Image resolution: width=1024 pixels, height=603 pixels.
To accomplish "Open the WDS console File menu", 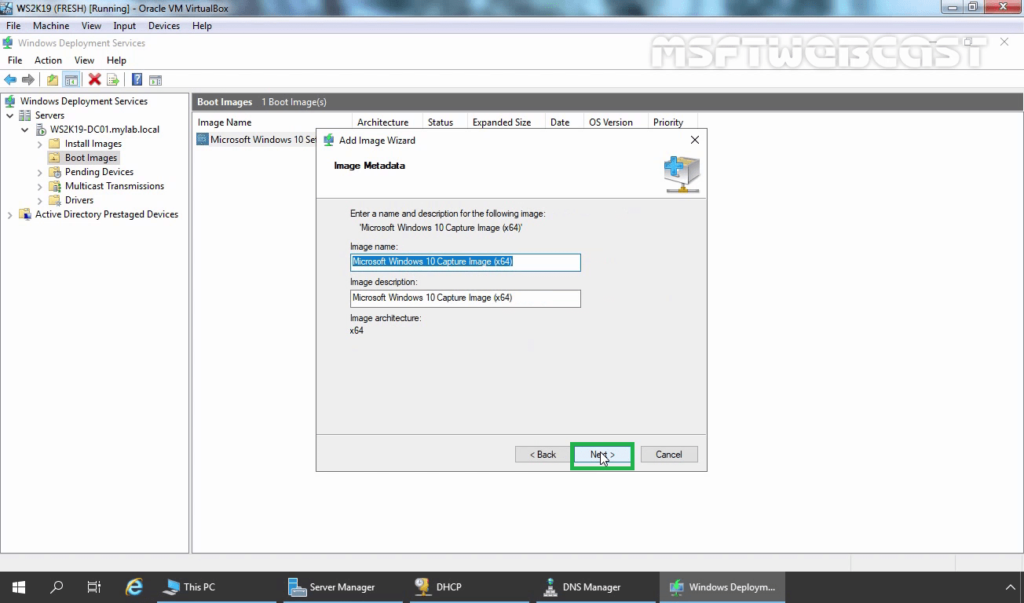I will point(14,60).
